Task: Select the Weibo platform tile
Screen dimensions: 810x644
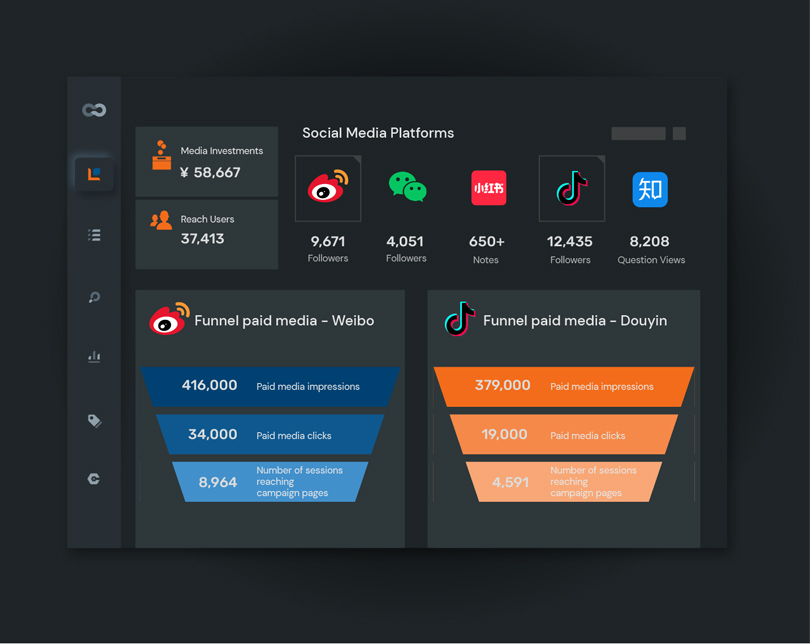Action: point(328,189)
